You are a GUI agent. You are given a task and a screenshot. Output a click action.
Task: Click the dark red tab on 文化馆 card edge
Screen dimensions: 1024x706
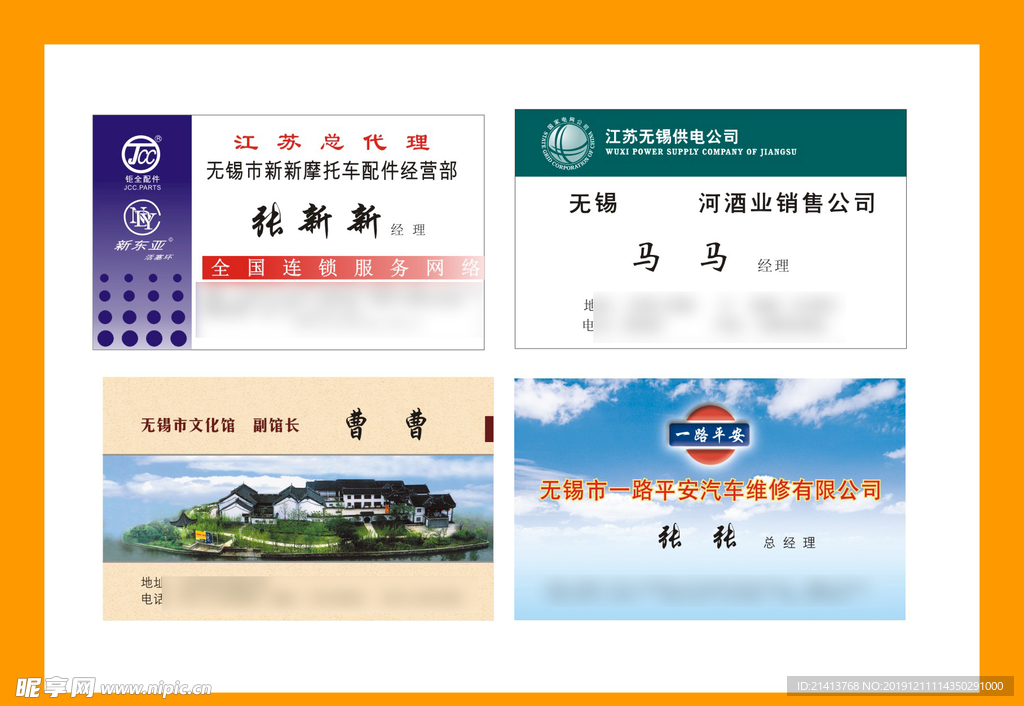point(488,428)
